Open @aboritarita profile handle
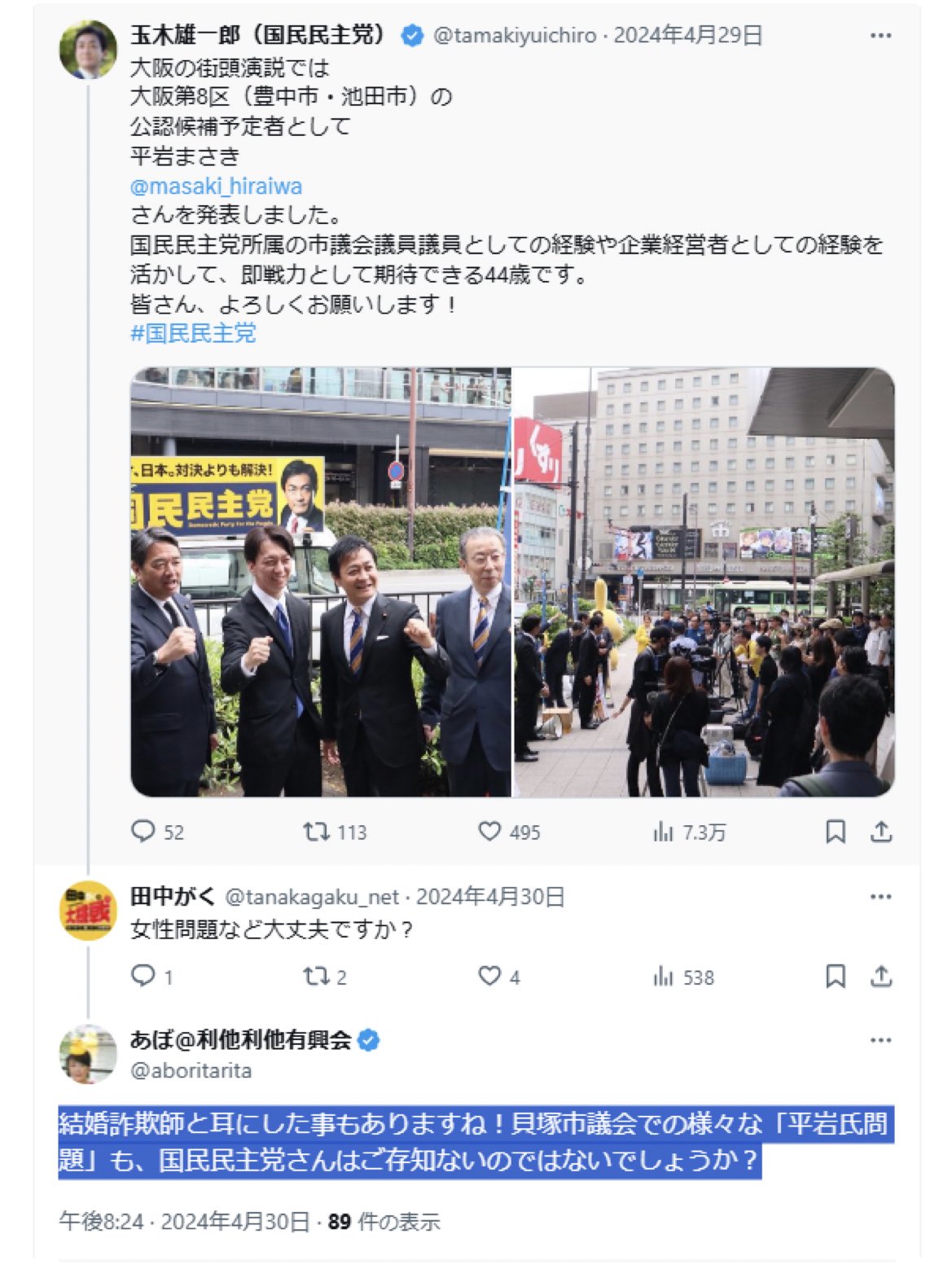952x1269 pixels. [x=191, y=1070]
